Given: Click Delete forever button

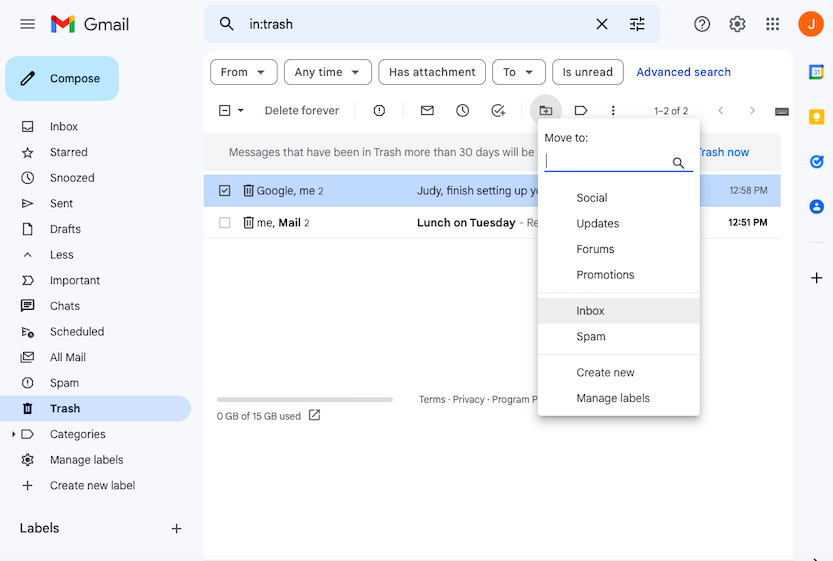Looking at the screenshot, I should pos(302,110).
